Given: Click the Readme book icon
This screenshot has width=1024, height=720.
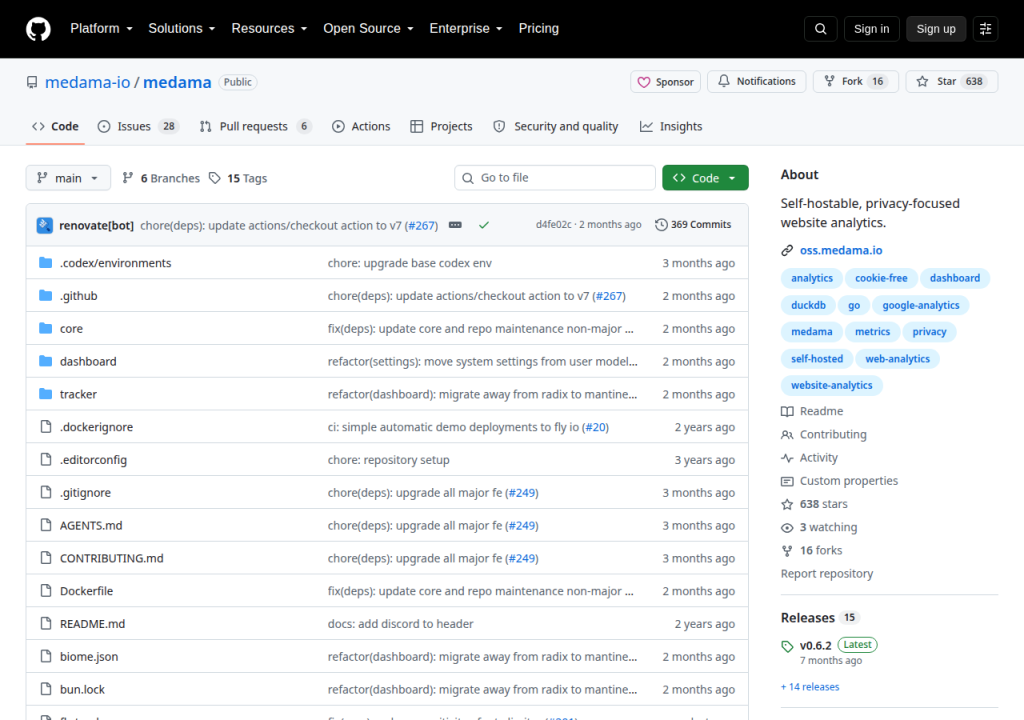Looking at the screenshot, I should pos(787,411).
